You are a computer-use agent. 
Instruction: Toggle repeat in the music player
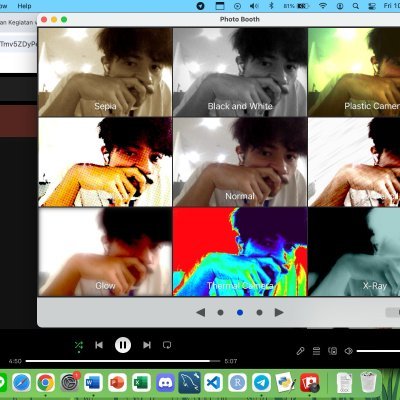167,345
